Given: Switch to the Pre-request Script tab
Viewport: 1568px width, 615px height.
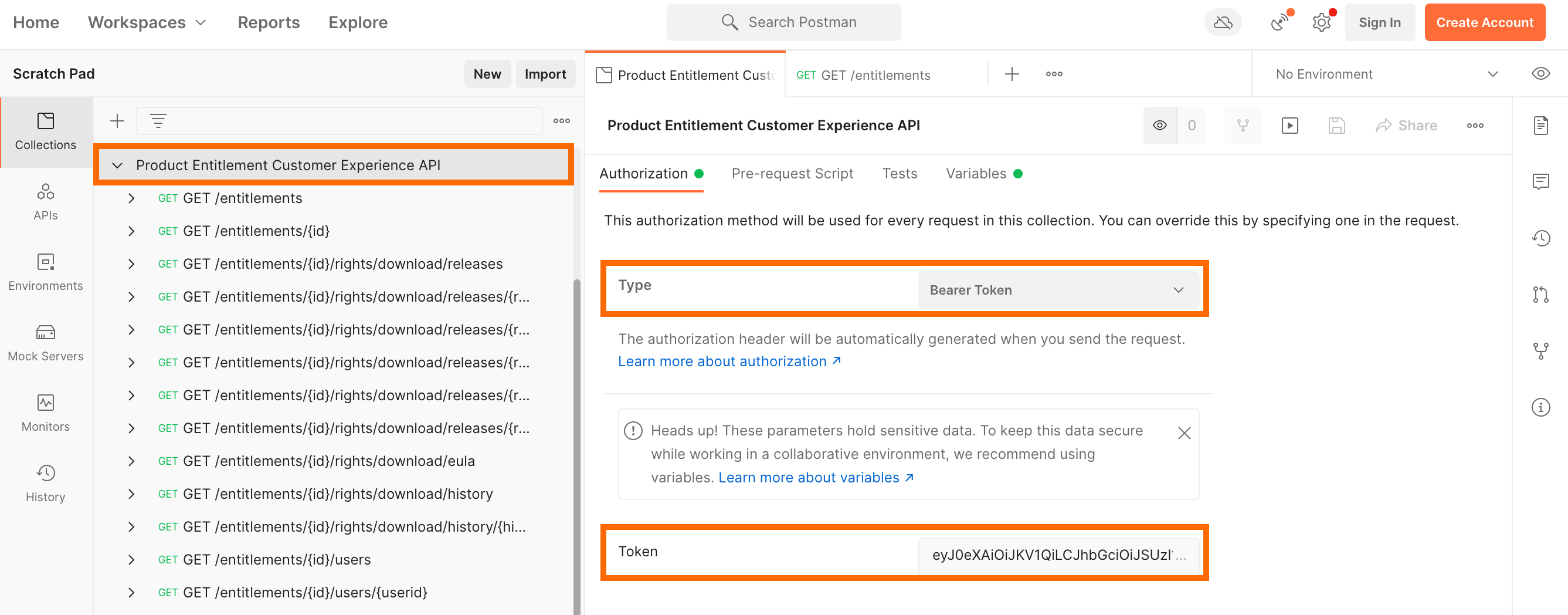Looking at the screenshot, I should [x=792, y=174].
